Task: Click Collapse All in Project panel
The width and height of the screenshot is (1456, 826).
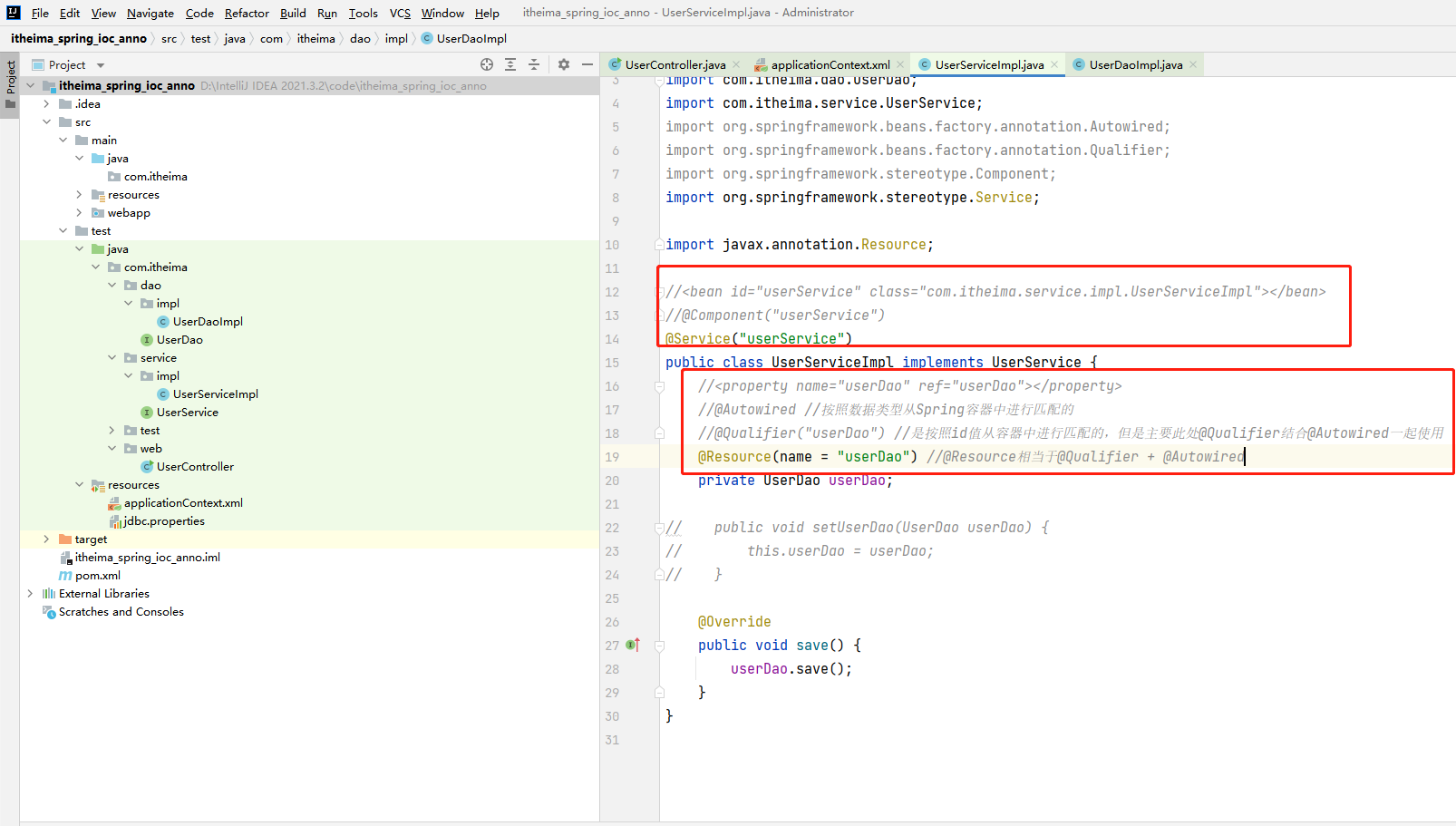Action: pos(534,64)
